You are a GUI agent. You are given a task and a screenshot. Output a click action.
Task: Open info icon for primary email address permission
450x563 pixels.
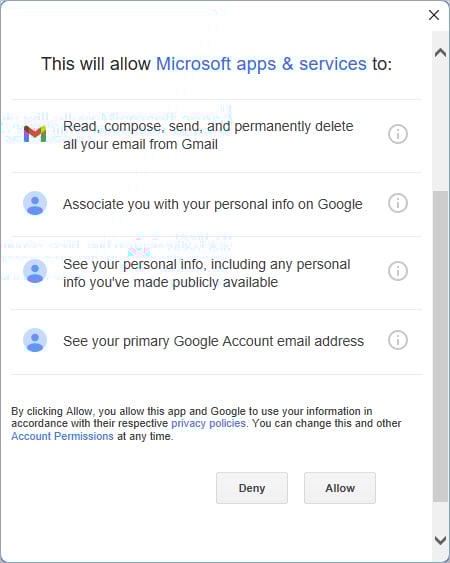point(398,340)
